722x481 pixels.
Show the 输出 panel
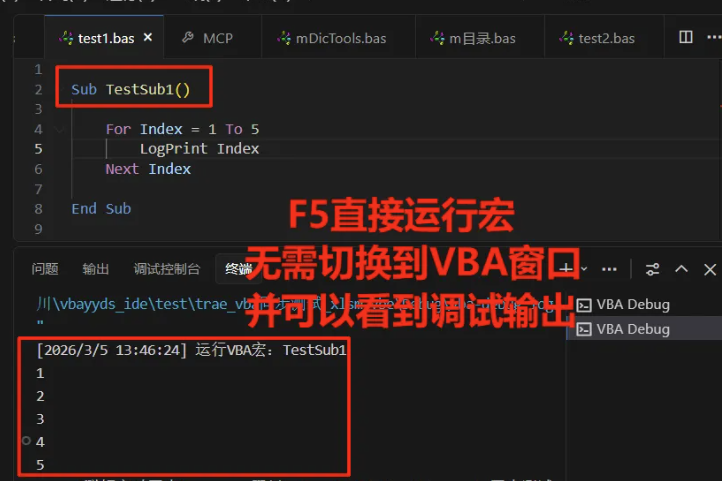pos(95,268)
